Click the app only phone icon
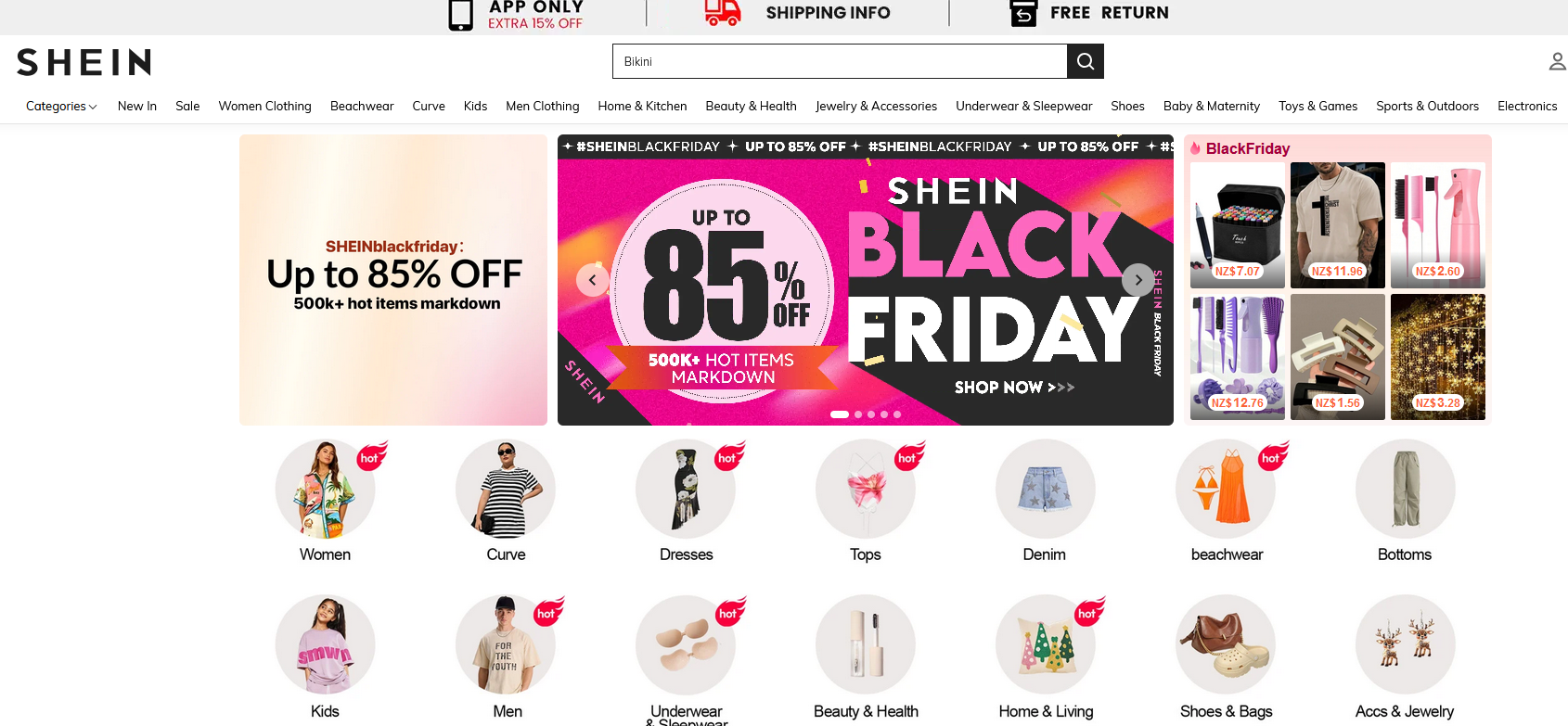The width and height of the screenshot is (1568, 726). tap(461, 15)
